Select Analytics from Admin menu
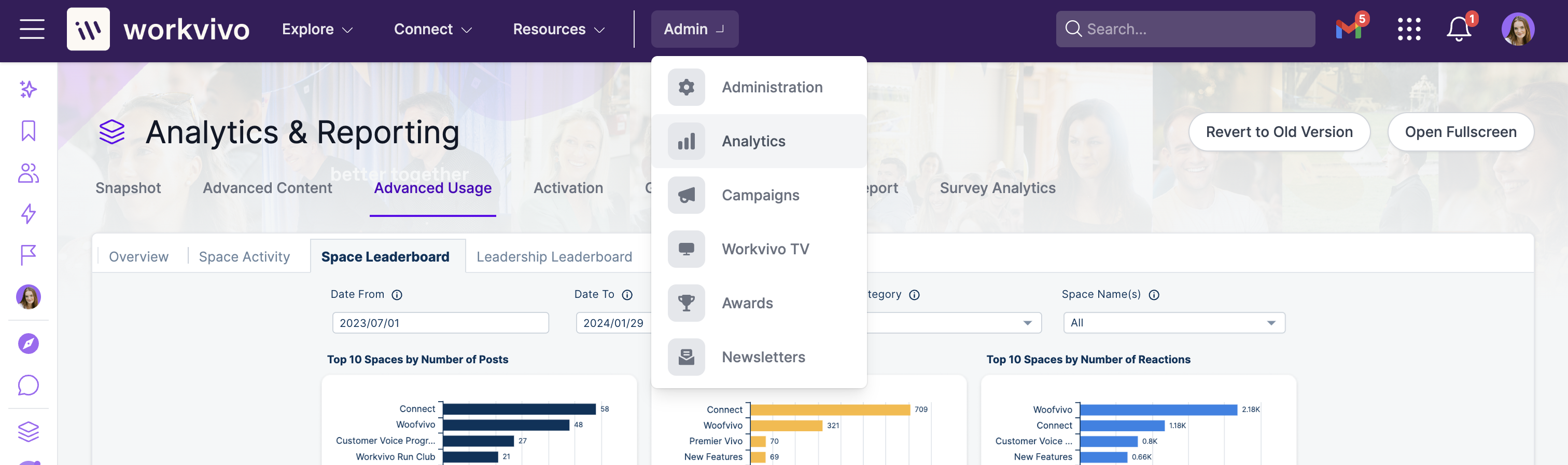 759,141
